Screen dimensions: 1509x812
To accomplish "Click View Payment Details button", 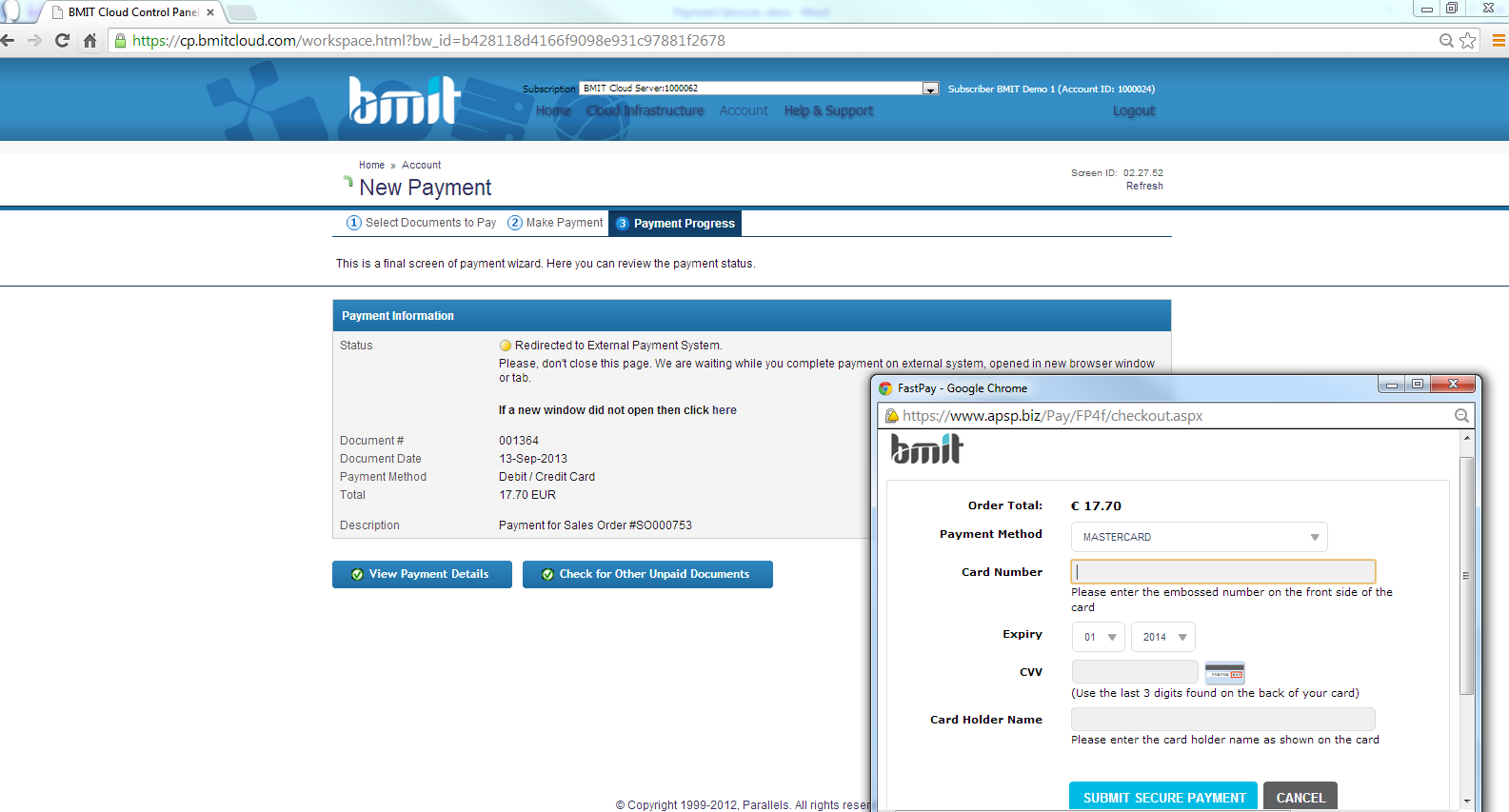I will click(x=422, y=574).
